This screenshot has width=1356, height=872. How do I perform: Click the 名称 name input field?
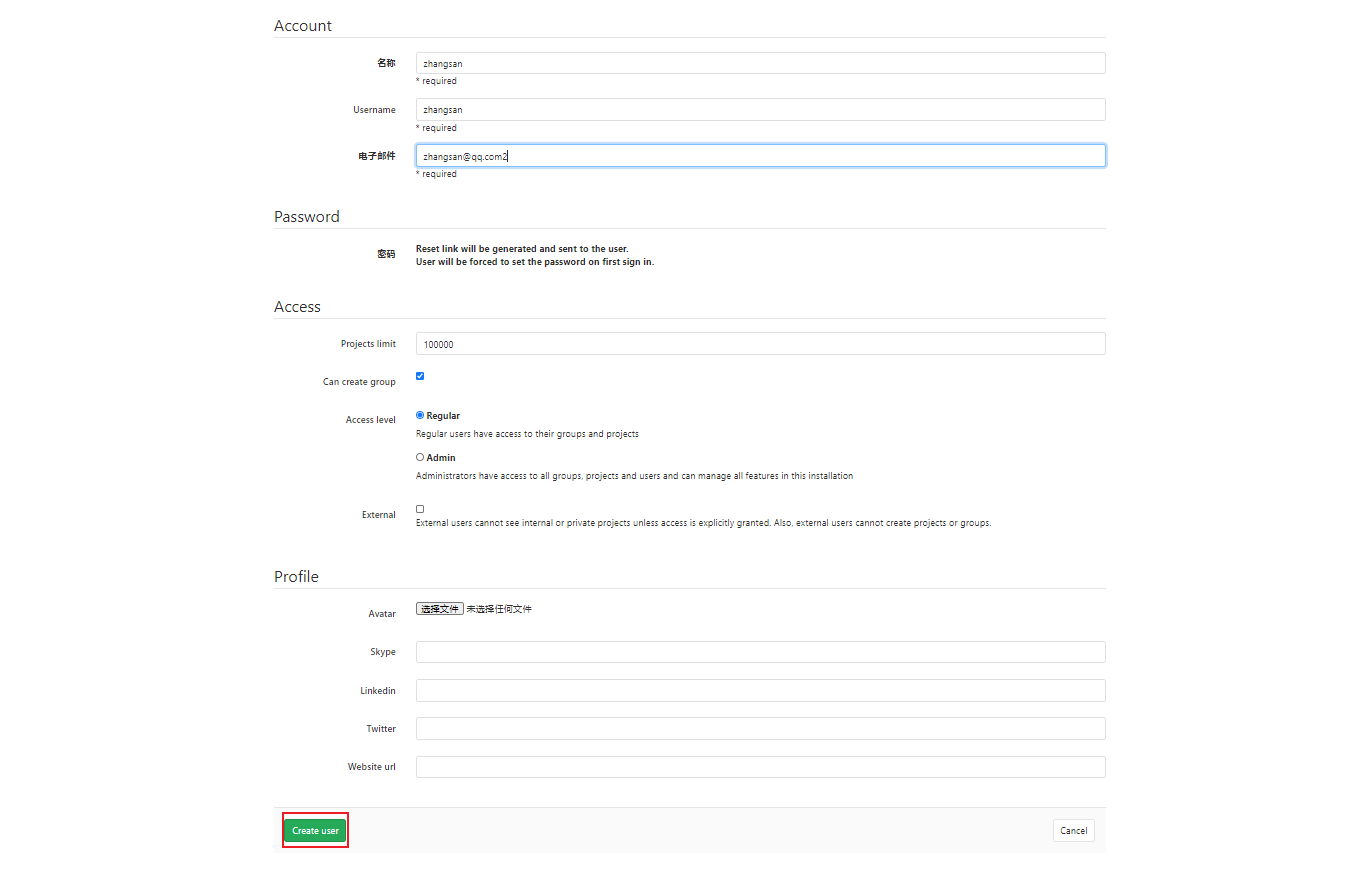760,63
